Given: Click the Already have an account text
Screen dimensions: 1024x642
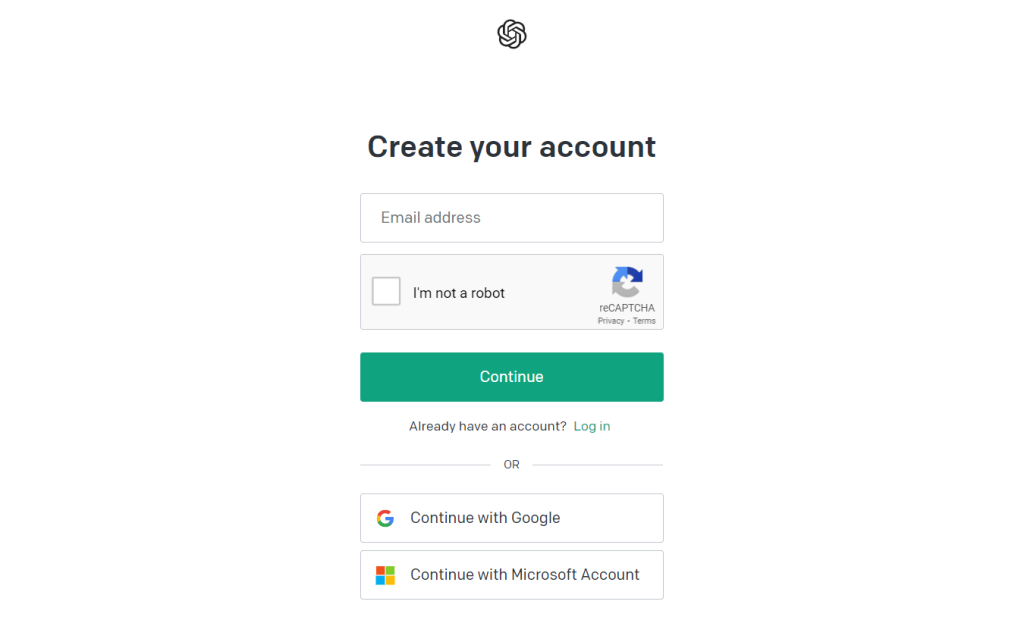Looking at the screenshot, I should coord(488,426).
